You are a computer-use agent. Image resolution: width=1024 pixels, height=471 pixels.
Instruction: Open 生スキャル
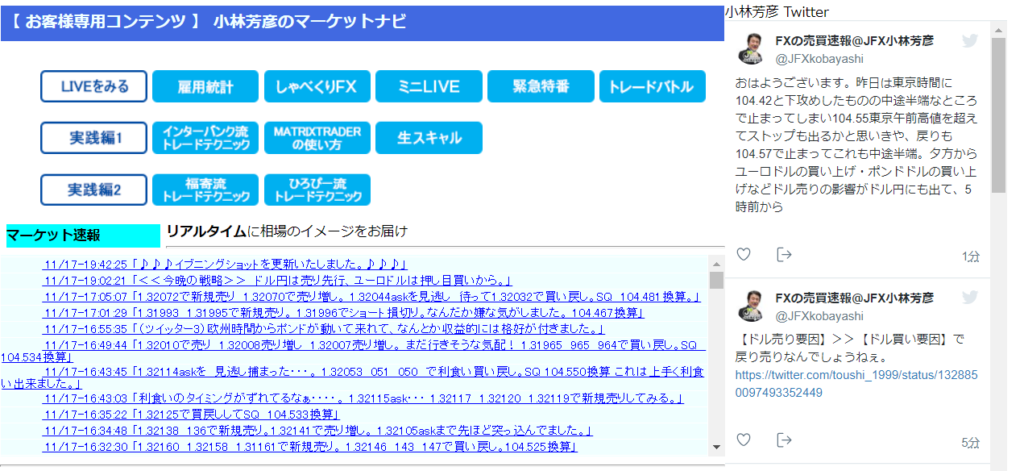click(x=429, y=138)
